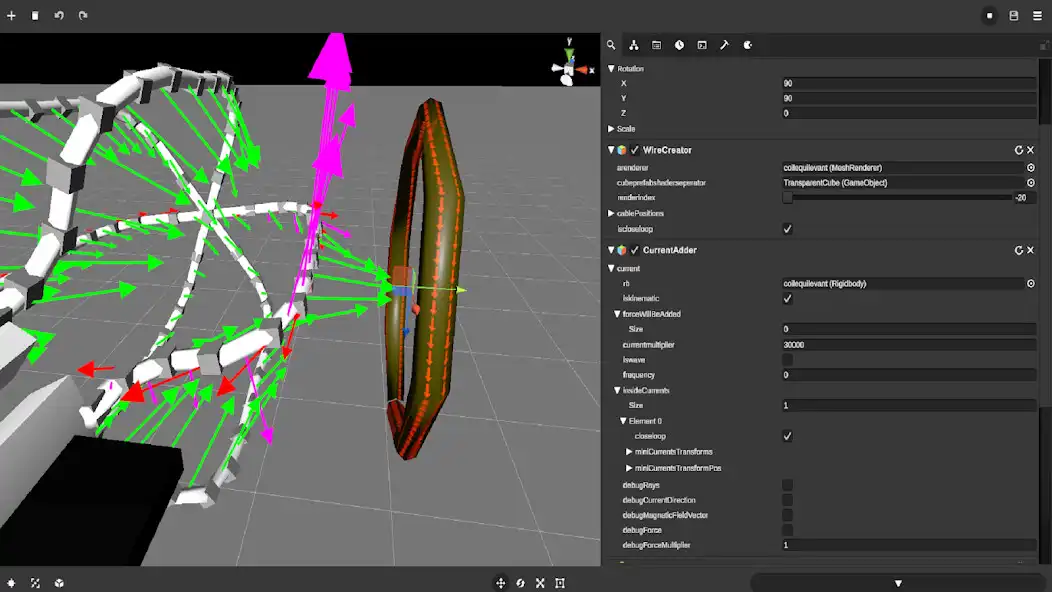Click the add (plus) icon in top toolbar

12,16
